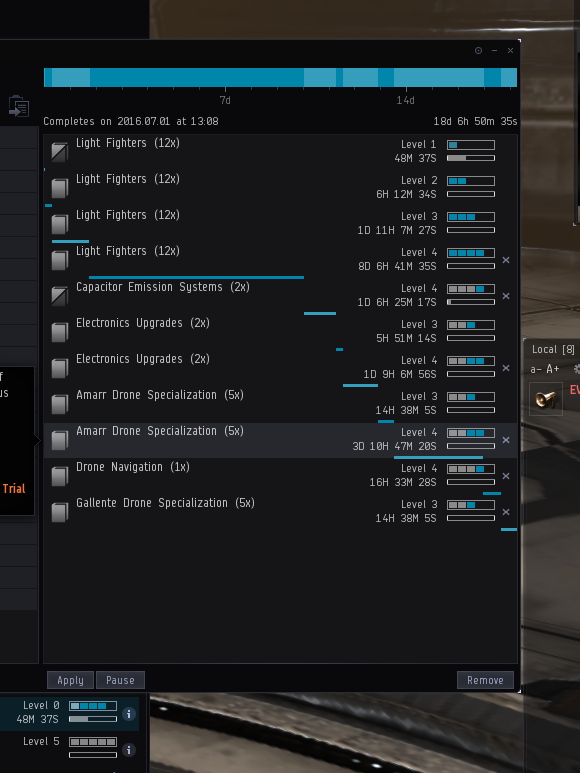Show info for Level 0 skill

click(129, 713)
